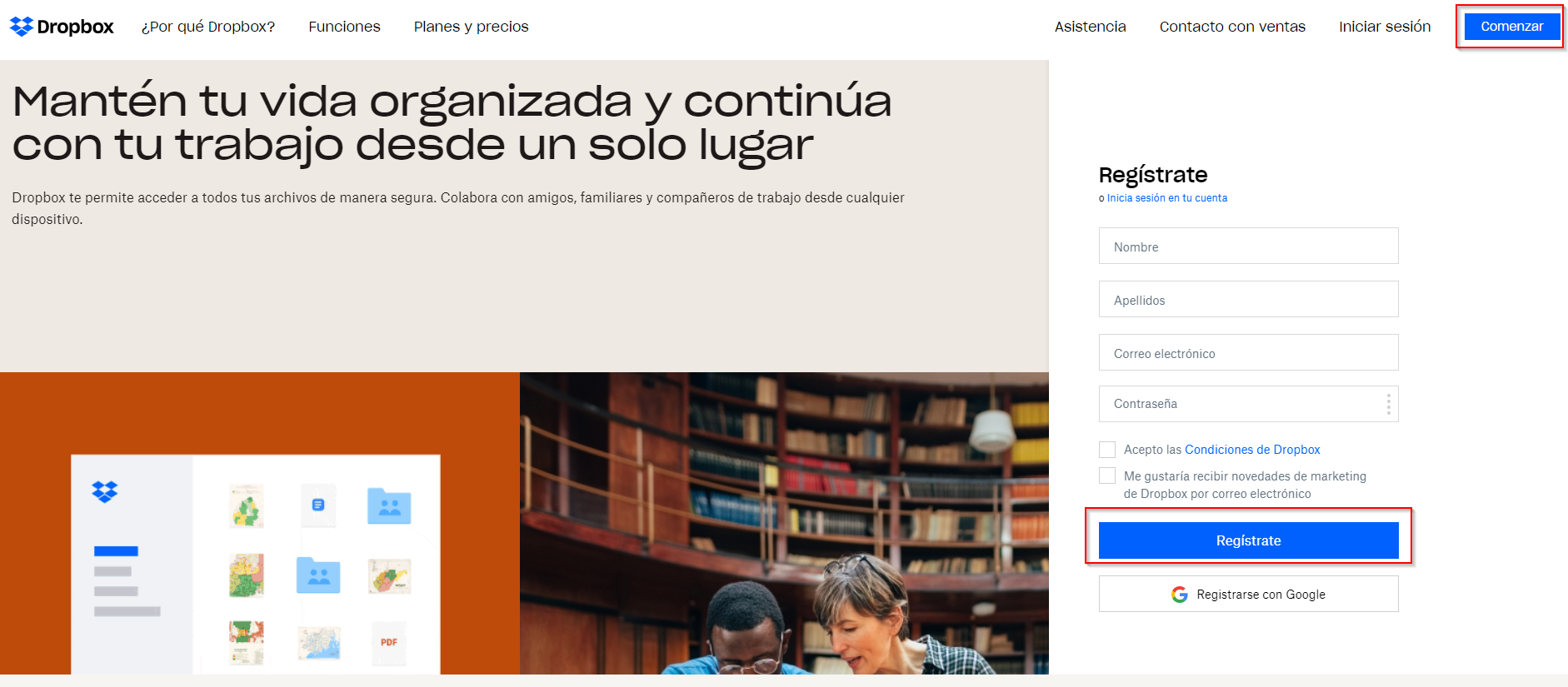
Task: Click the Dropbox logo in the orange illustration
Action: tap(105, 492)
